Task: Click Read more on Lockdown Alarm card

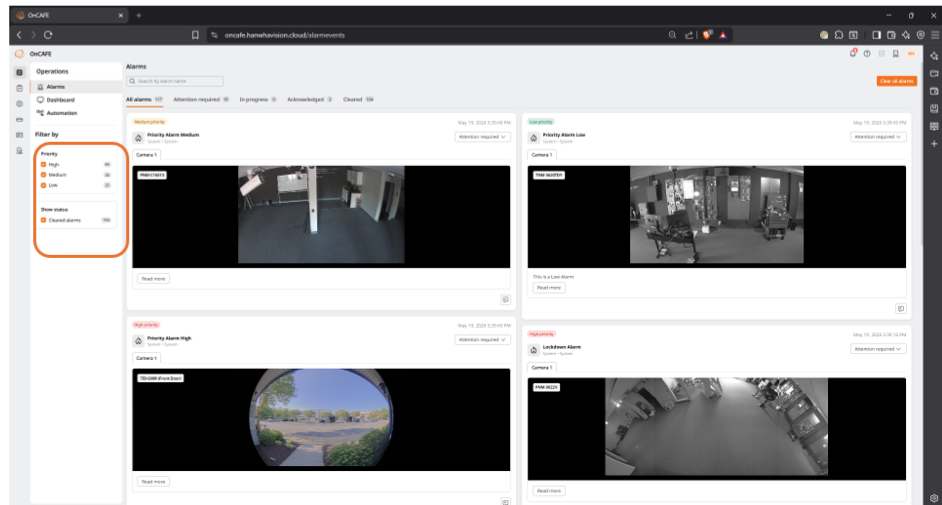Action: (548, 491)
